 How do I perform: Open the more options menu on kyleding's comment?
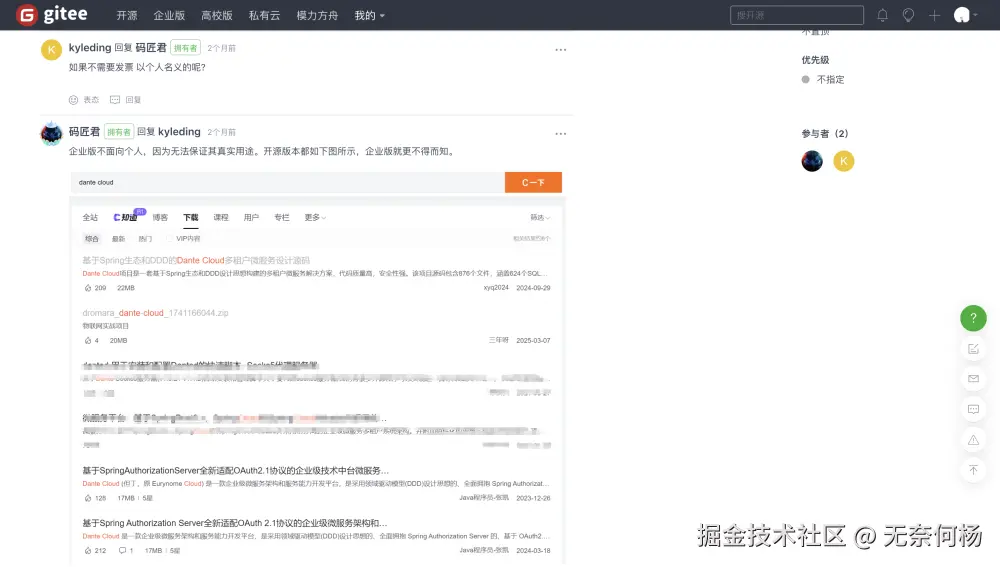[561, 50]
